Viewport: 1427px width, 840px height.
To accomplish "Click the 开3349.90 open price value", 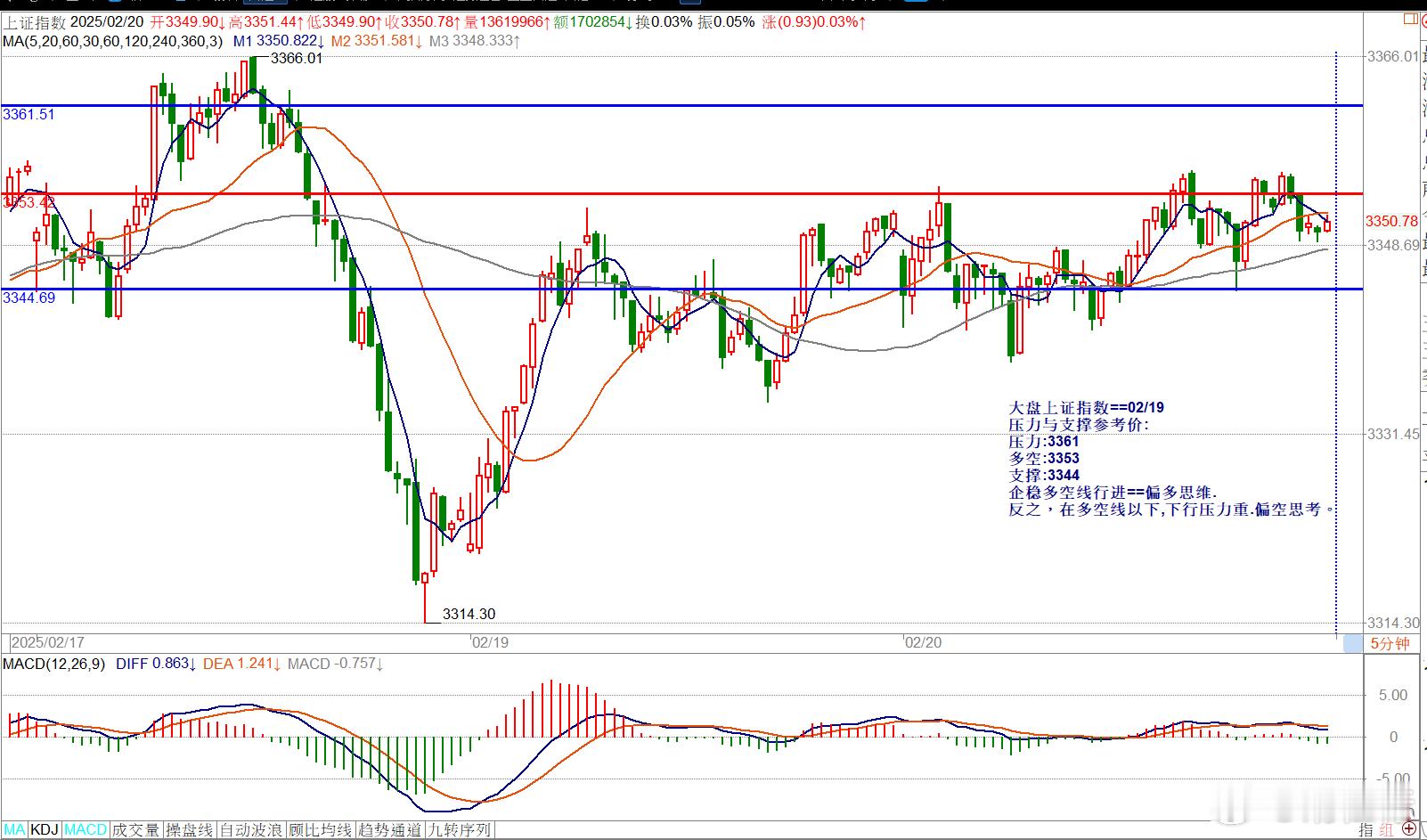I will pos(189,22).
